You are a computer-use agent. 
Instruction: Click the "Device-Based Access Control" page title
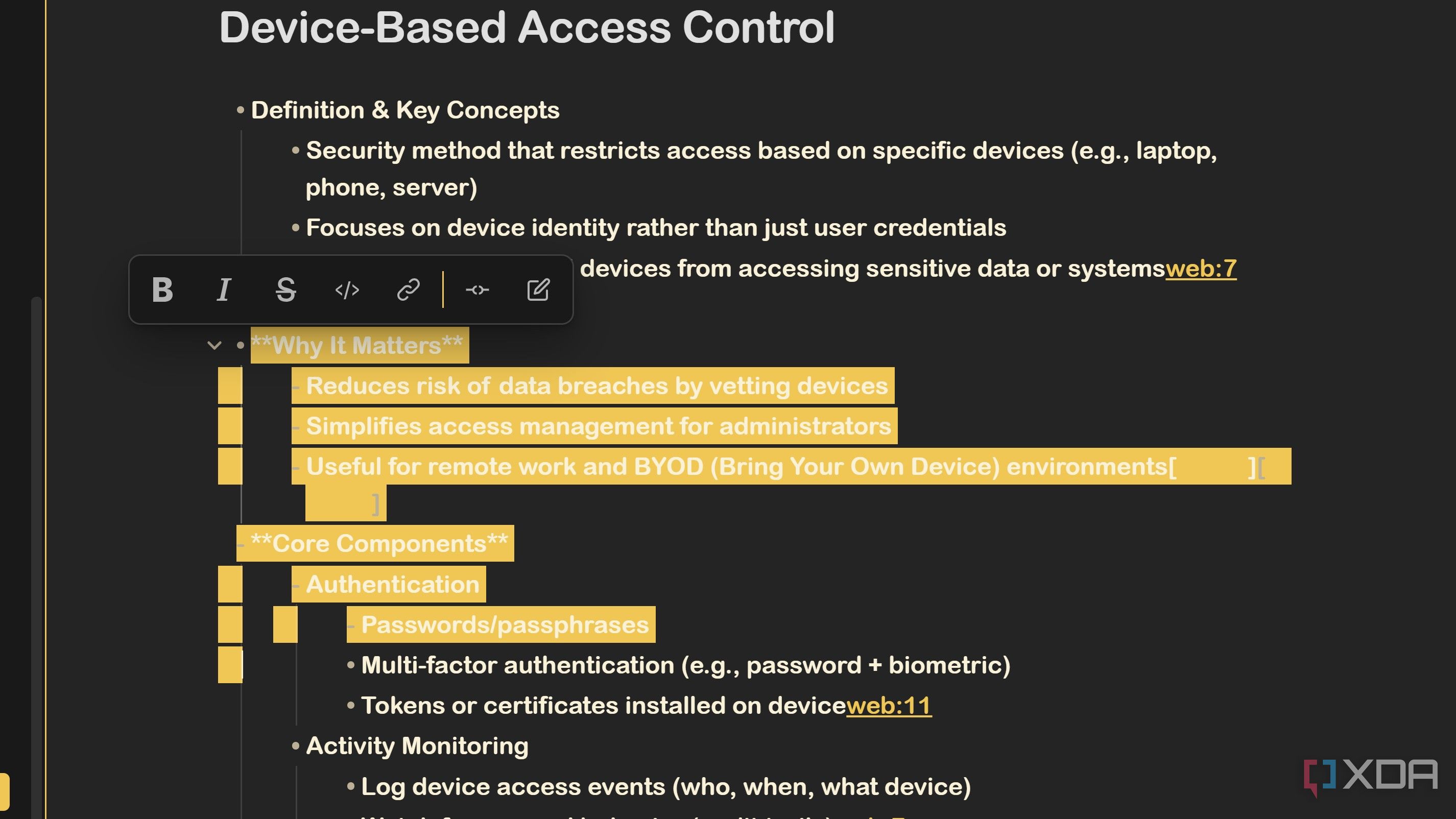click(x=526, y=27)
